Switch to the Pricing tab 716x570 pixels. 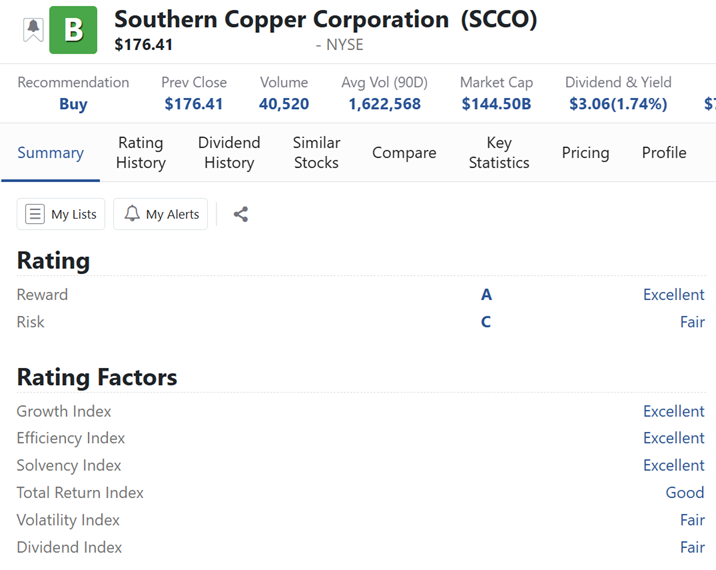point(585,153)
